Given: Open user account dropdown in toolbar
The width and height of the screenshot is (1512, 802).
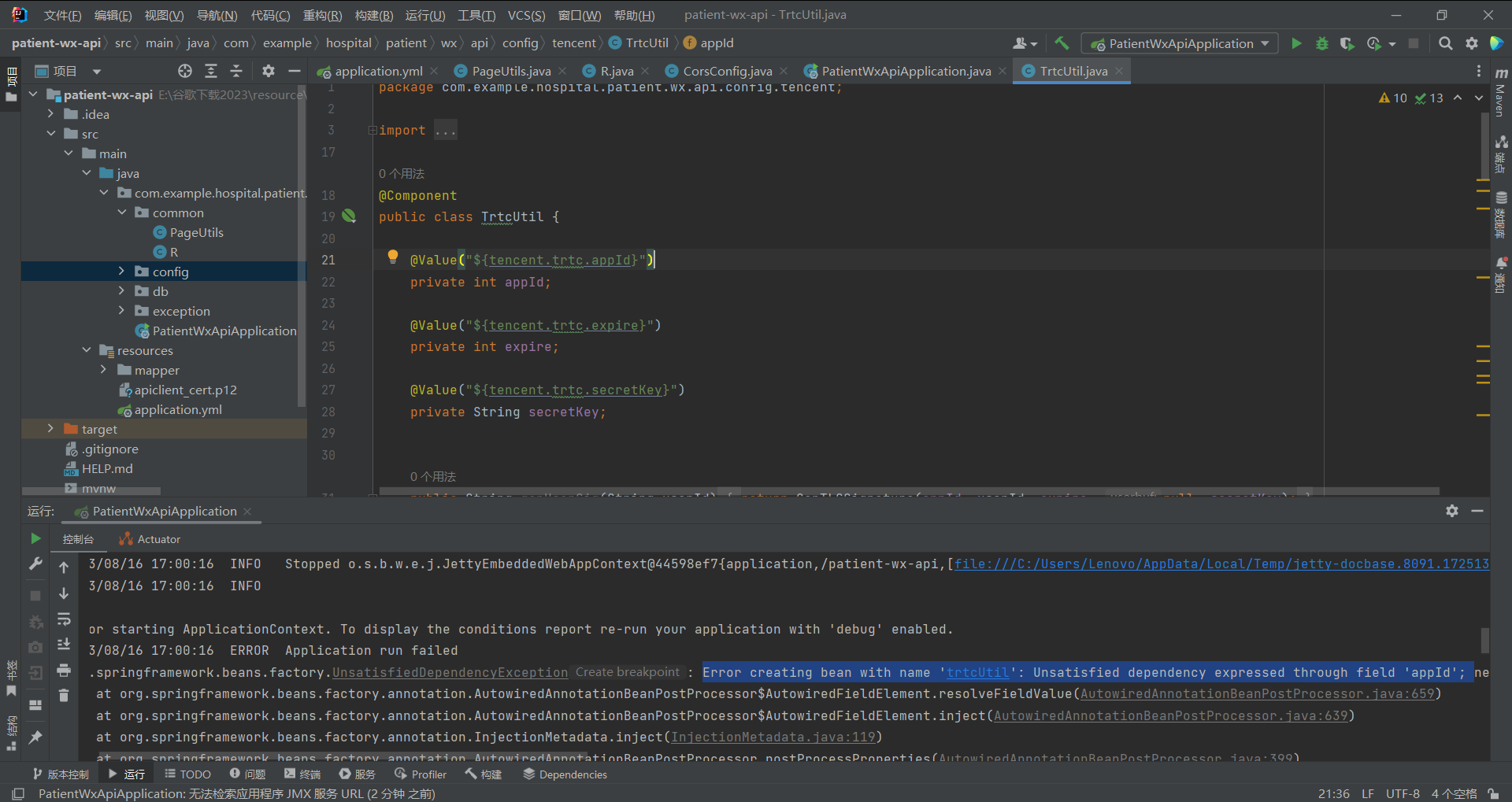Looking at the screenshot, I should [1025, 43].
